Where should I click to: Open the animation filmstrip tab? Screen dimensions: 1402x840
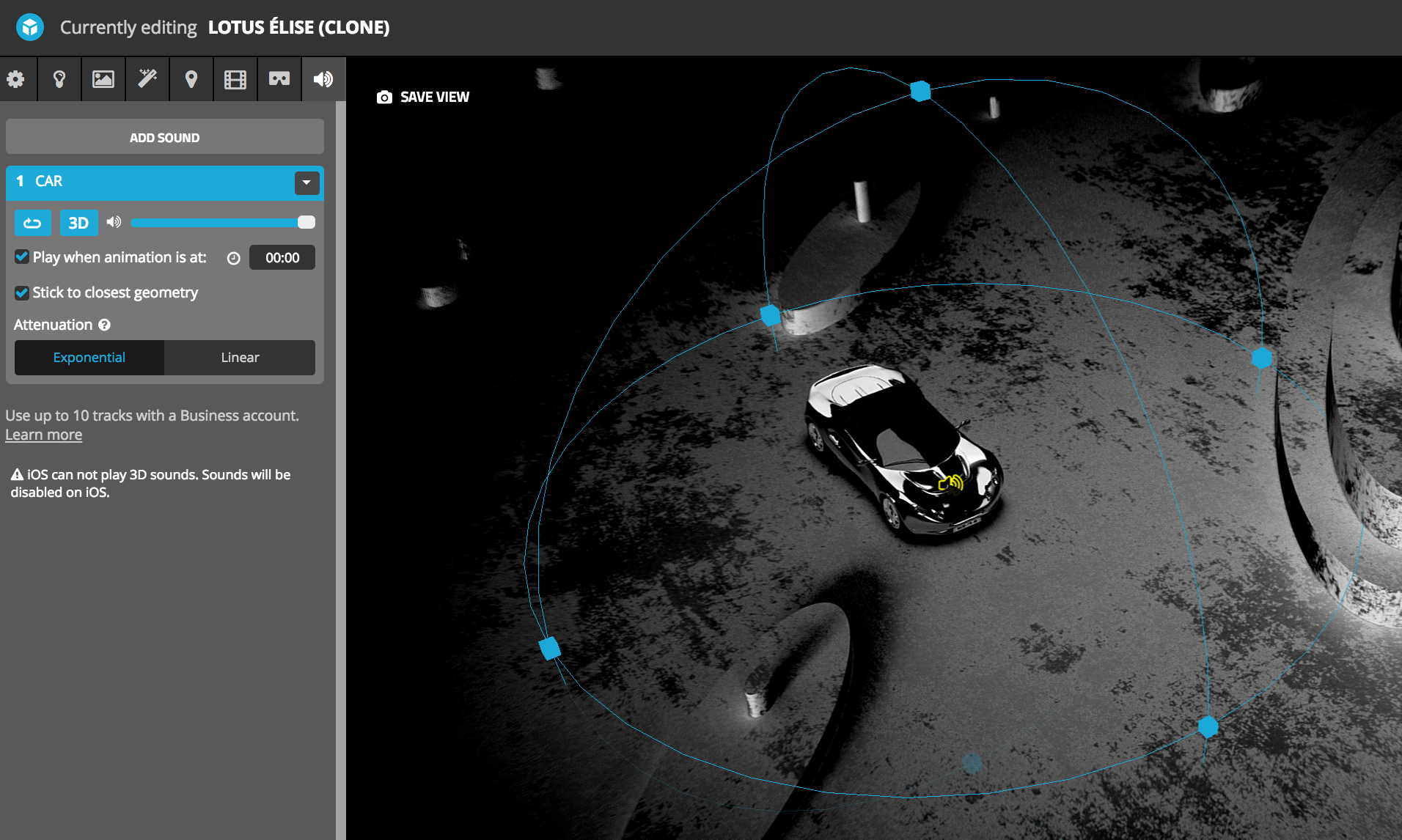pos(235,78)
